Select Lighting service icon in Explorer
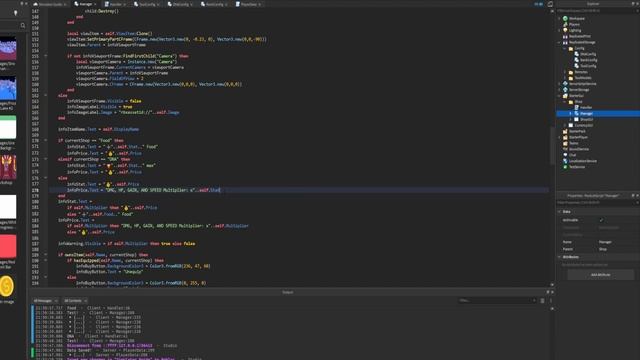 565,30
